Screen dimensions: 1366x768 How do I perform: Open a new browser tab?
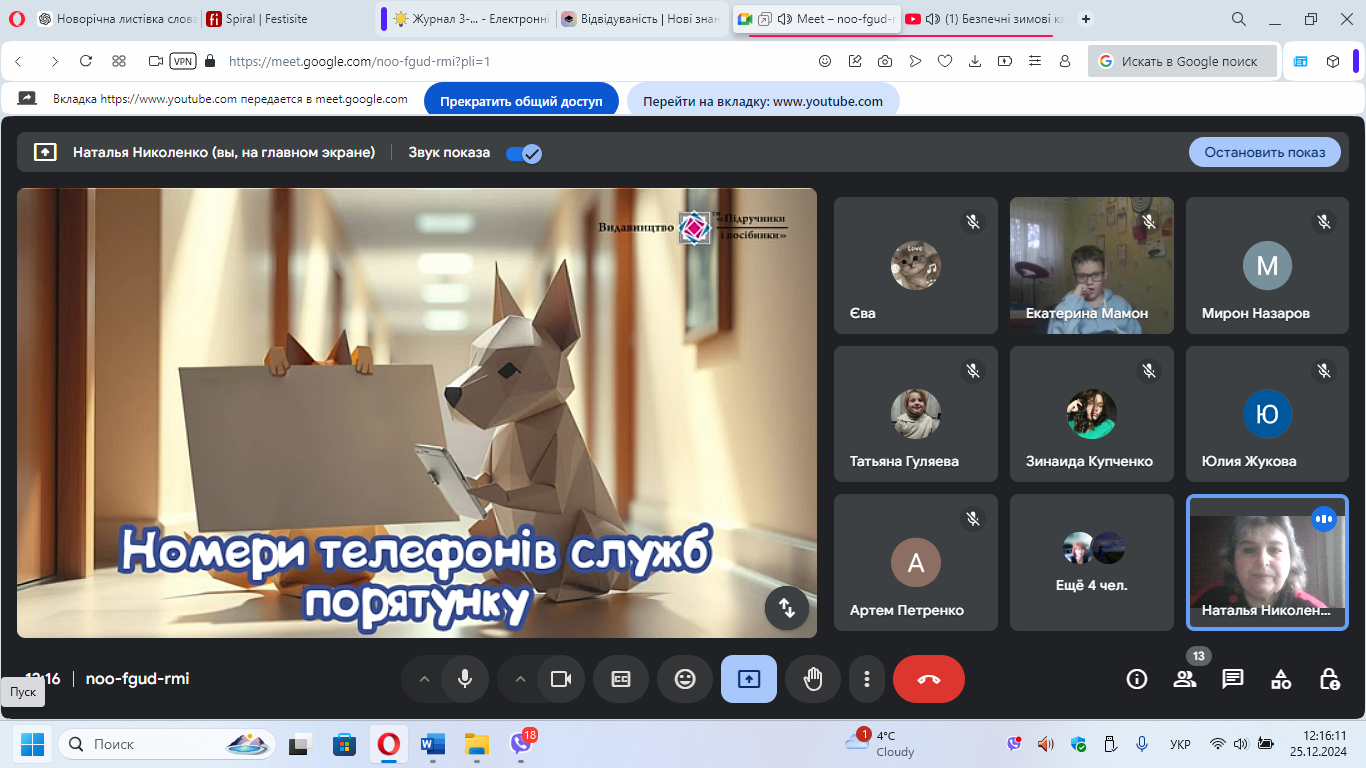pyautogui.click(x=1087, y=19)
